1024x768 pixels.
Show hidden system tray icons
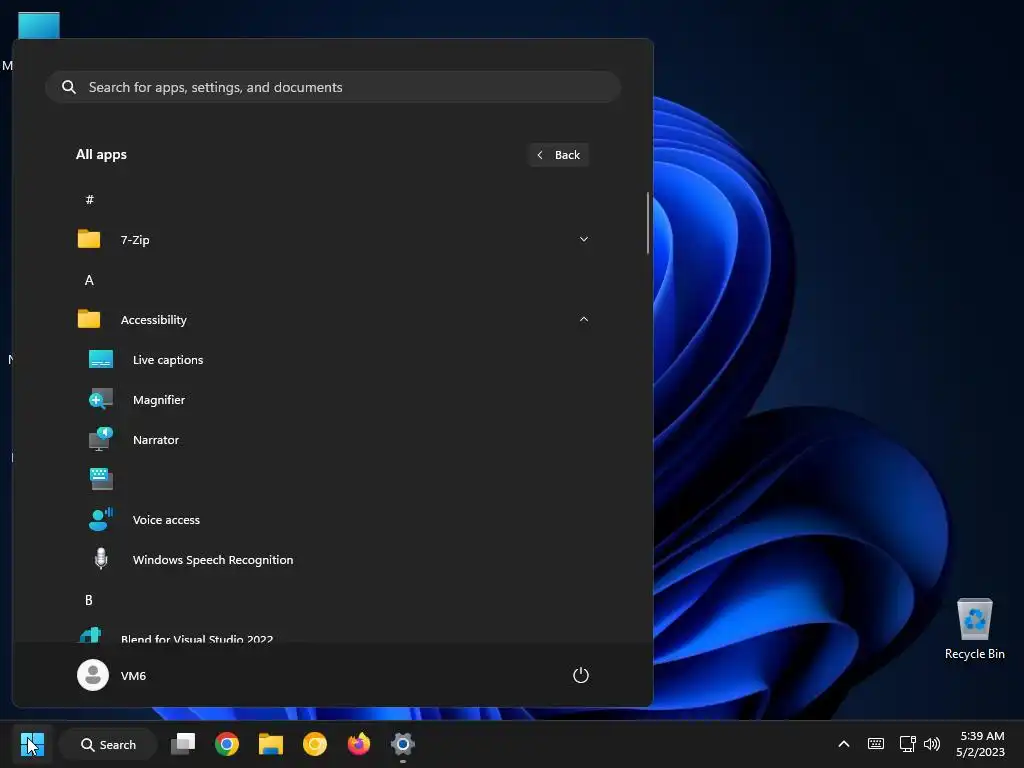[844, 744]
